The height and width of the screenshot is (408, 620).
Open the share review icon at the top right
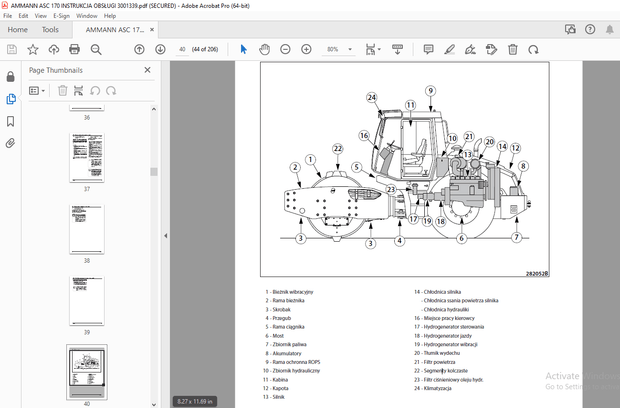pyautogui.click(x=570, y=29)
